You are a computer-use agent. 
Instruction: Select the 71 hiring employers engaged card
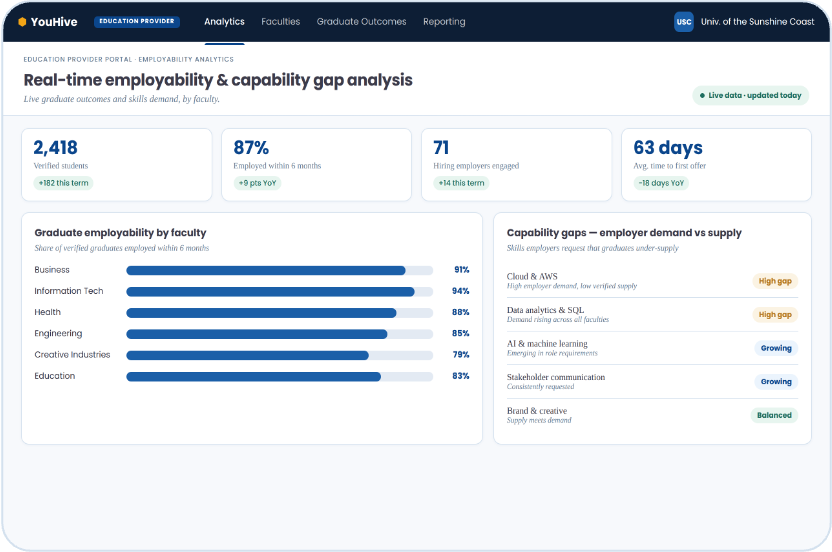tap(516, 165)
